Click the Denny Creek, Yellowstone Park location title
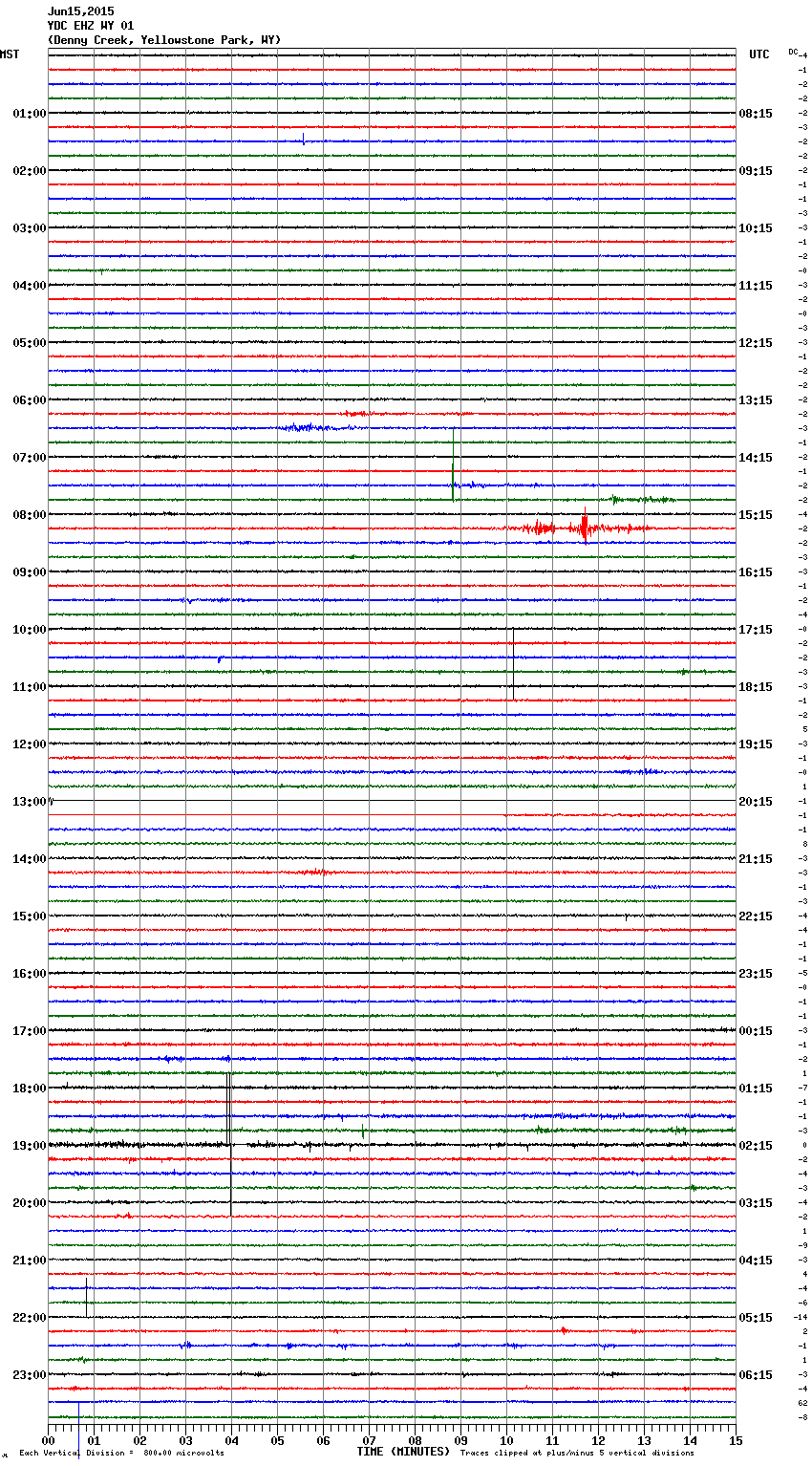Image resolution: width=812 pixels, height=1466 pixels. click(163, 40)
